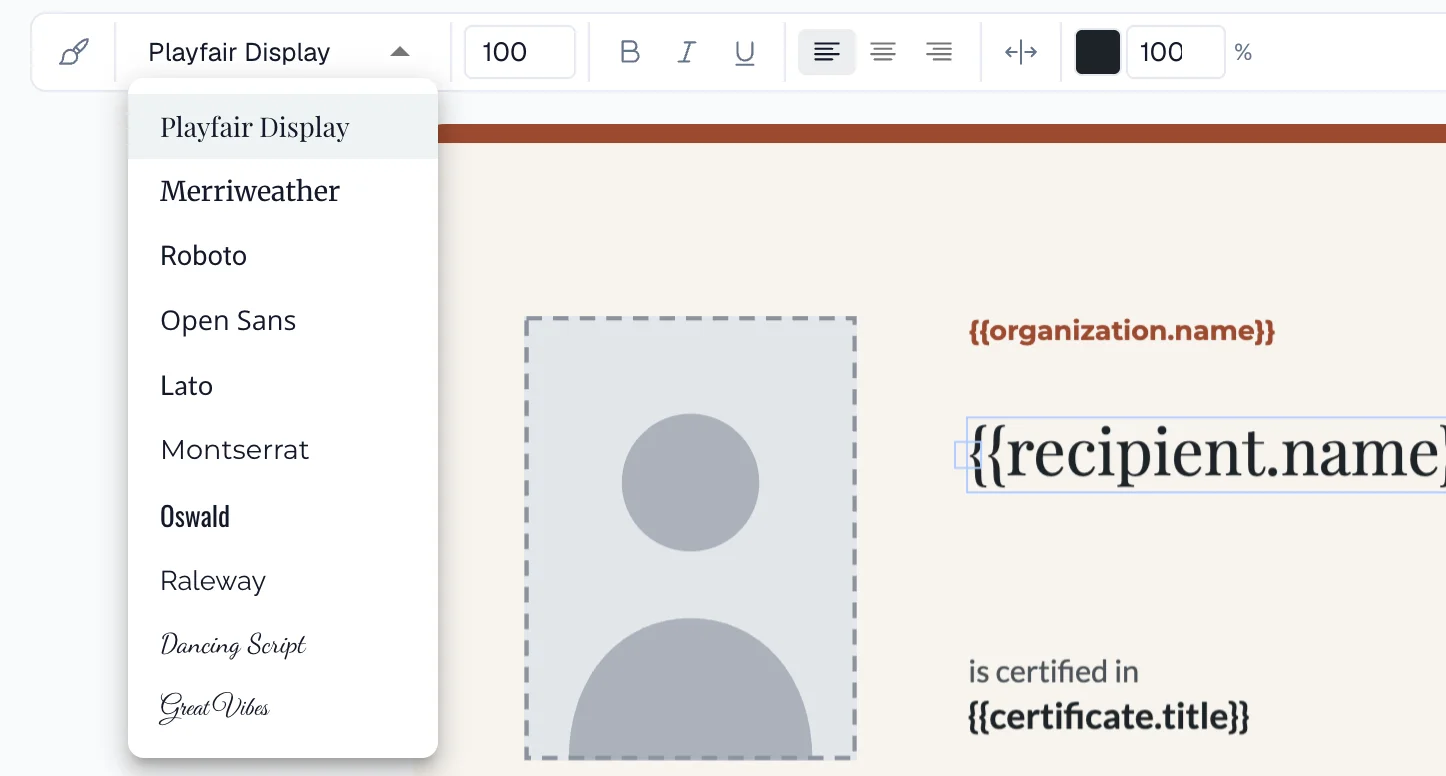This screenshot has height=776, width=1446.
Task: Choose the Great Vibes font
Action: (283, 708)
